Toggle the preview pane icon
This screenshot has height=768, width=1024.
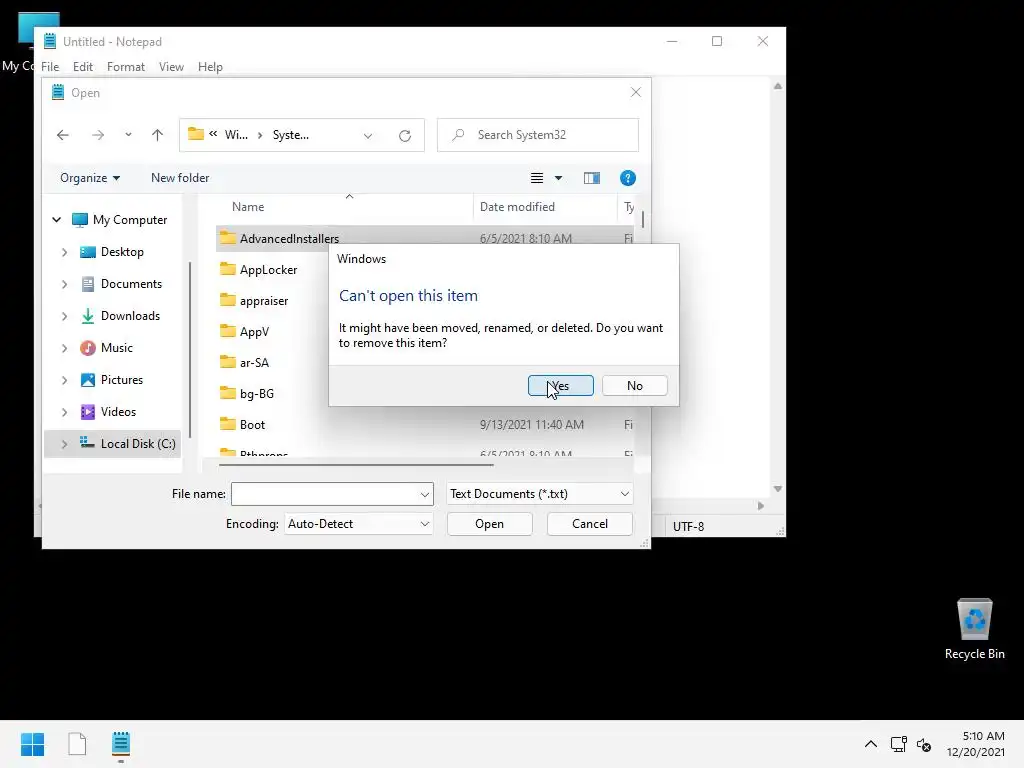click(x=592, y=178)
